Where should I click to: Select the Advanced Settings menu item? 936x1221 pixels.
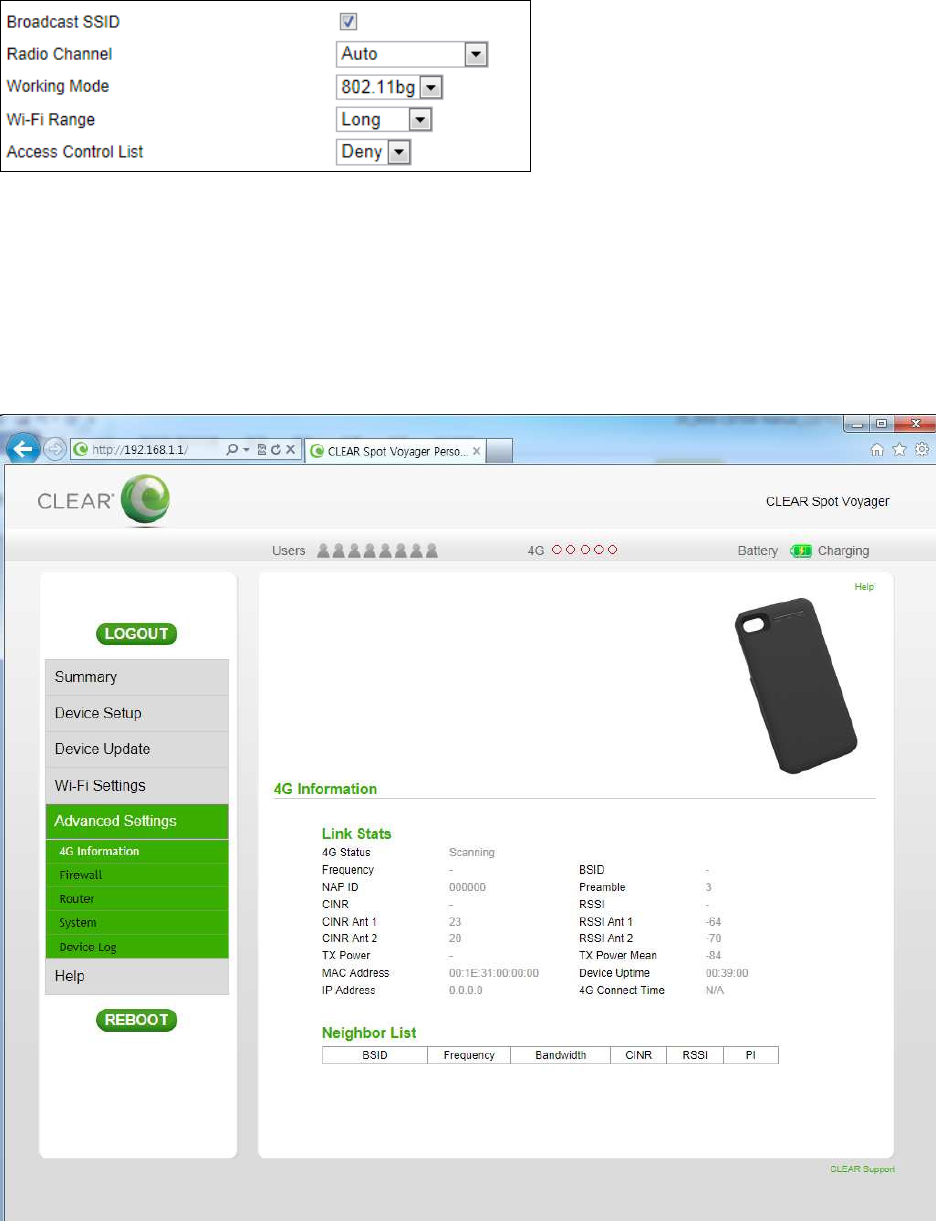(x=137, y=821)
